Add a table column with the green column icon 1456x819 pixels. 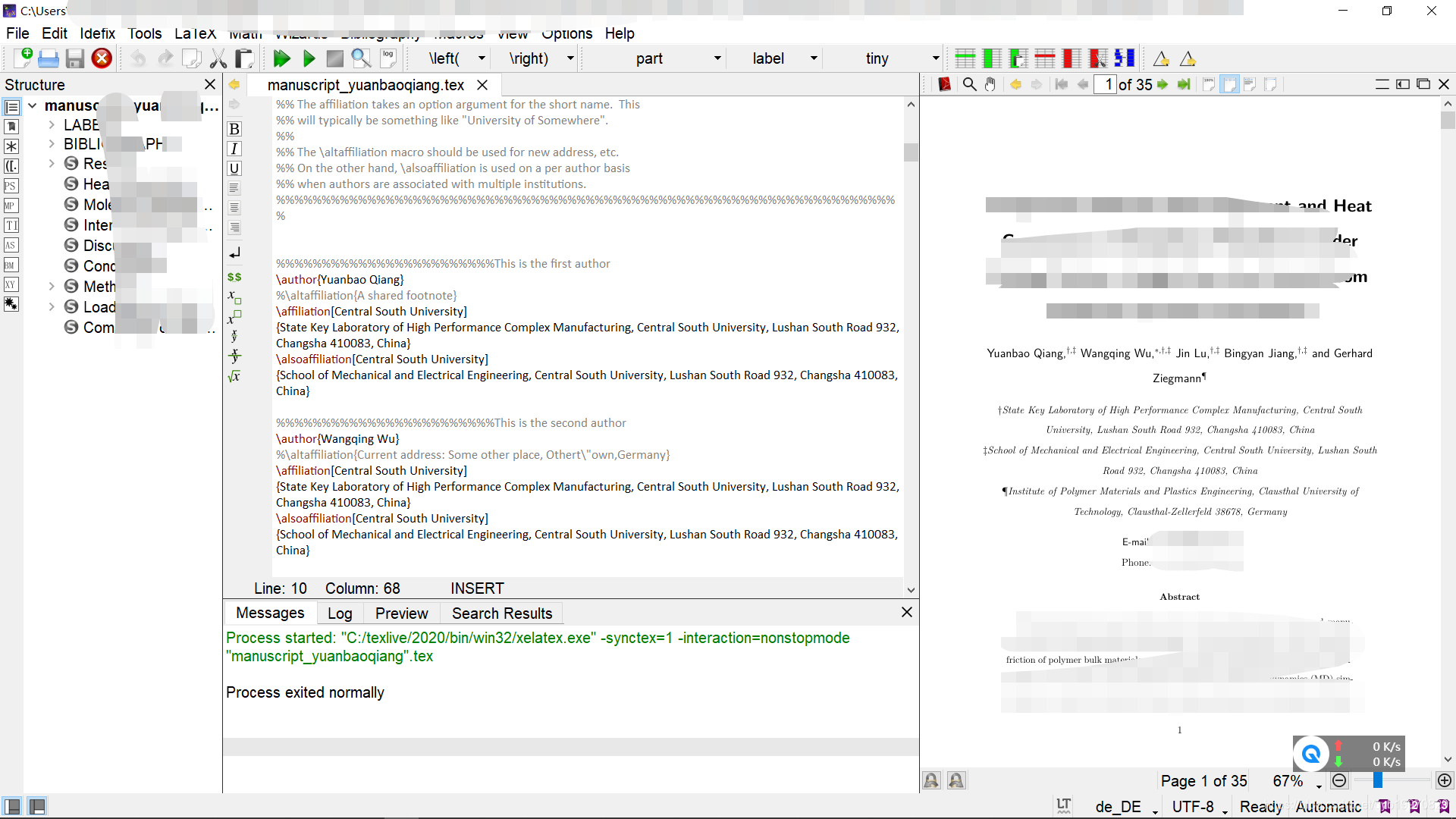click(x=992, y=58)
